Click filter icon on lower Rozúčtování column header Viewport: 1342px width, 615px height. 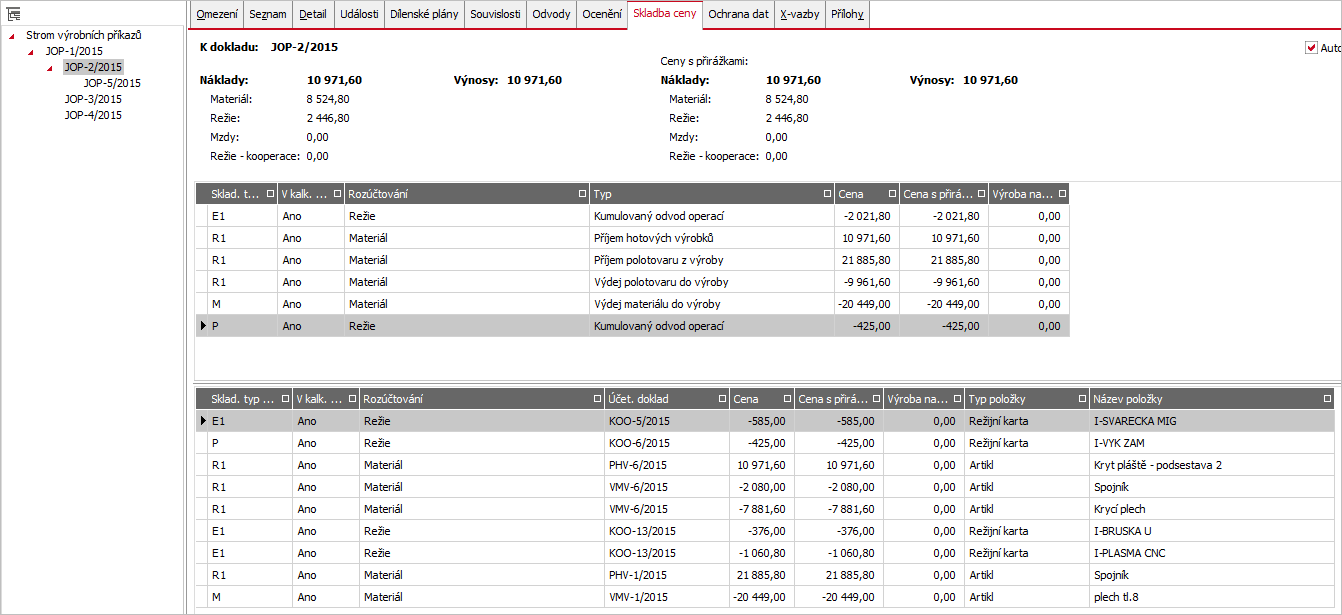597,399
